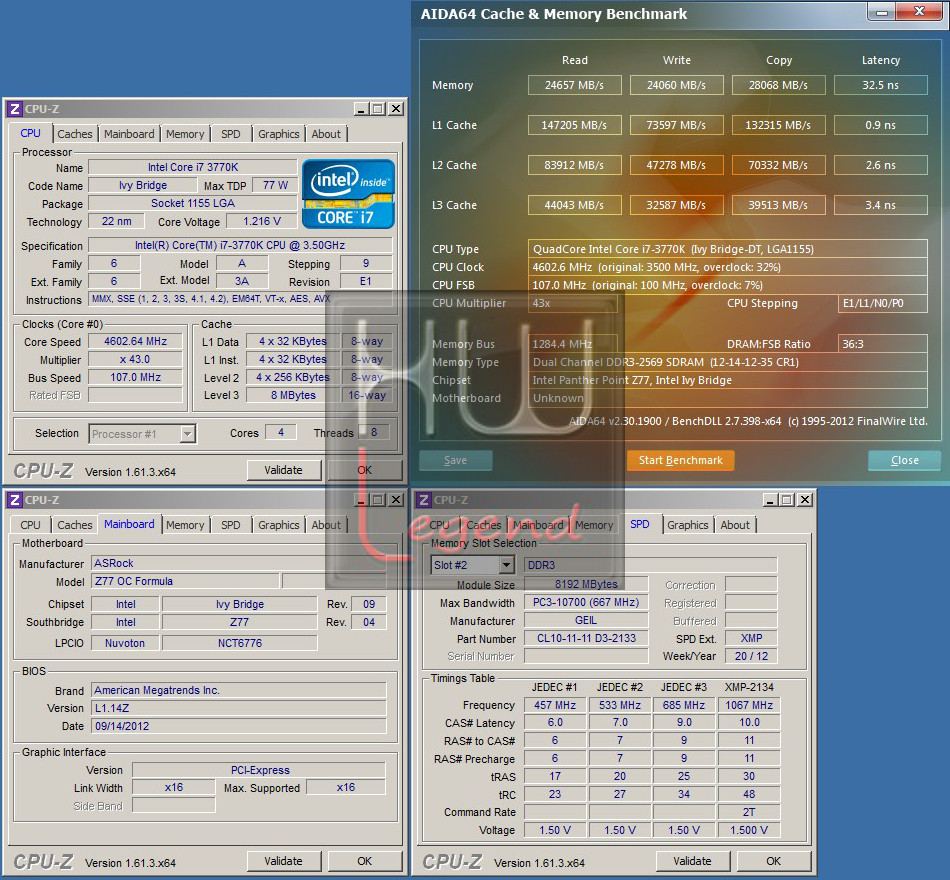Click the Multiplier value x 43.0

point(135,359)
